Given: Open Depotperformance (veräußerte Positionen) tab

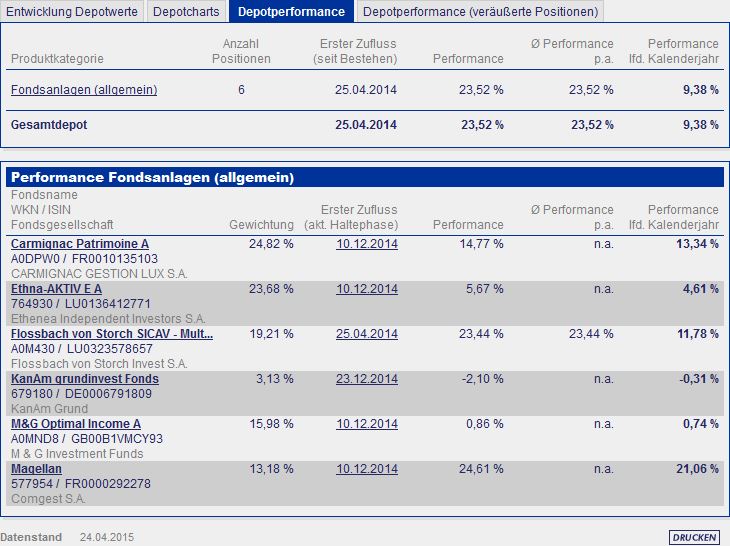Looking at the screenshot, I should [x=480, y=11].
